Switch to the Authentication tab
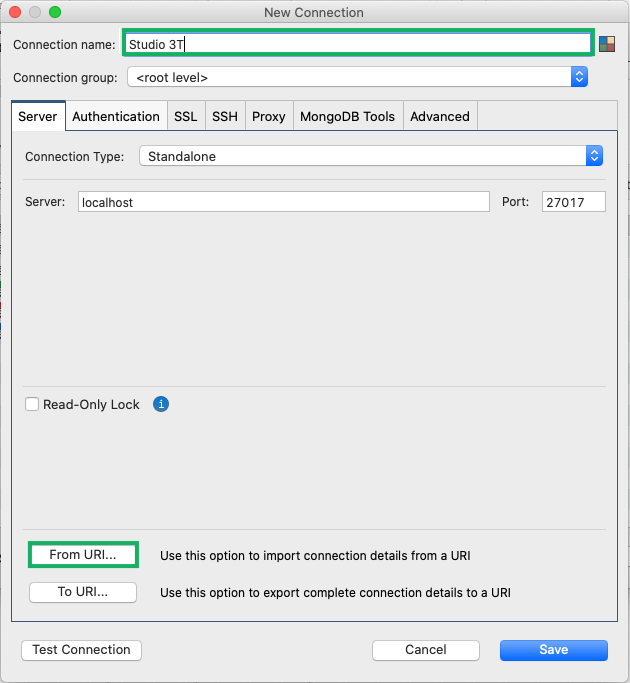 pos(116,116)
